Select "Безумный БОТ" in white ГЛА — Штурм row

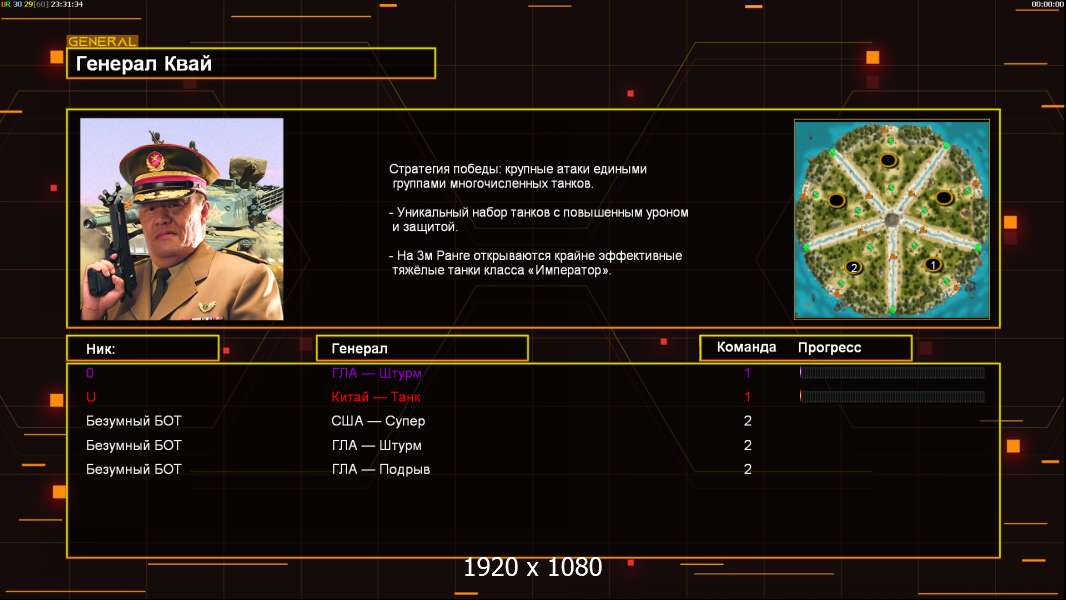(x=134, y=445)
